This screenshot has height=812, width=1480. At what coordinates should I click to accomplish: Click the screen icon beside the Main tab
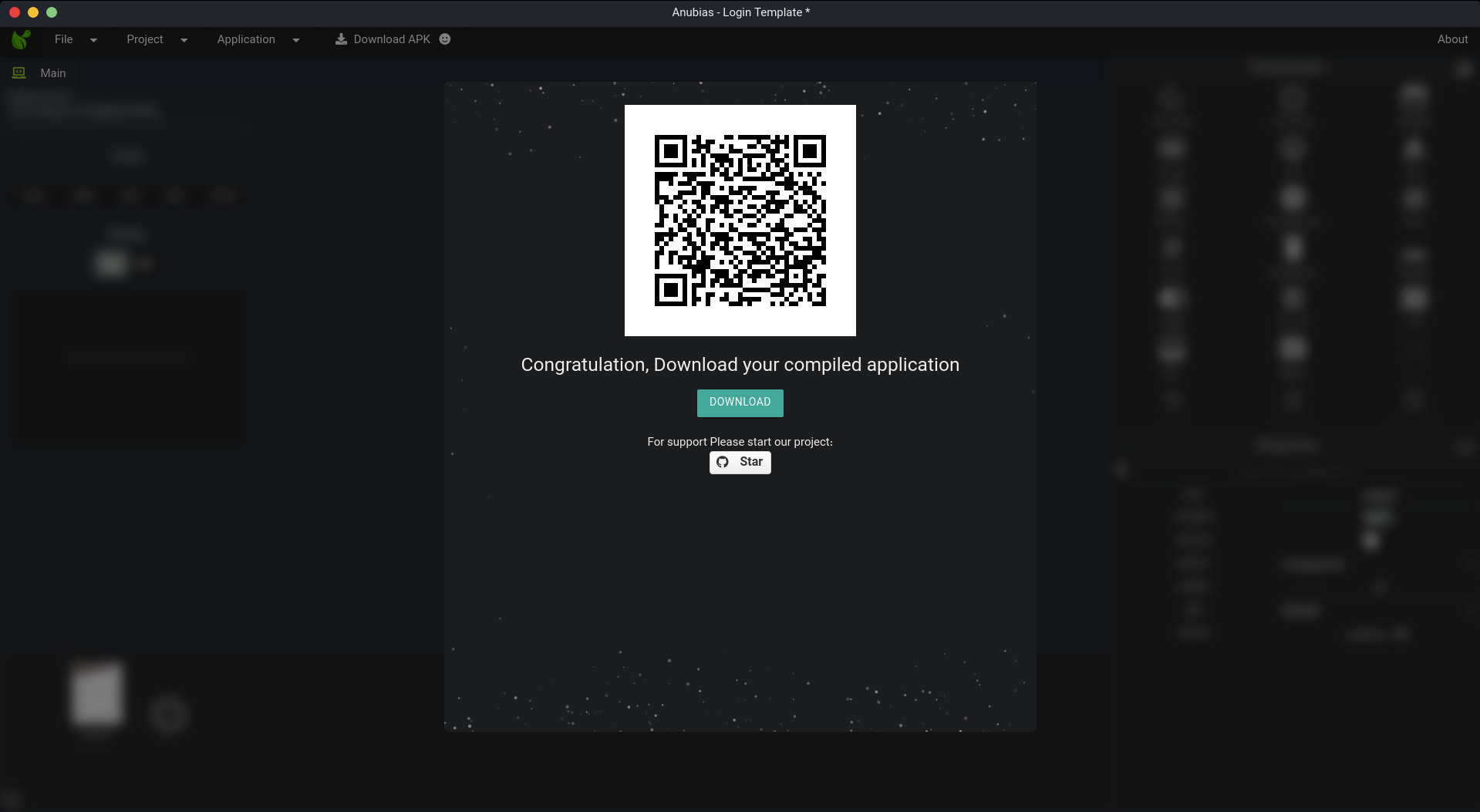tap(19, 72)
